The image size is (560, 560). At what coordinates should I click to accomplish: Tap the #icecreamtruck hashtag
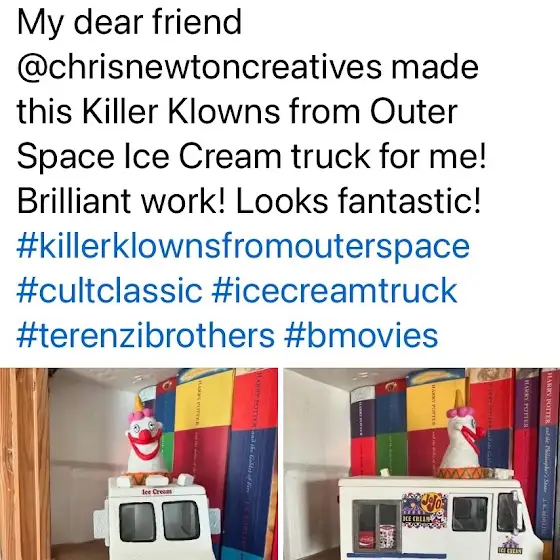[334, 291]
